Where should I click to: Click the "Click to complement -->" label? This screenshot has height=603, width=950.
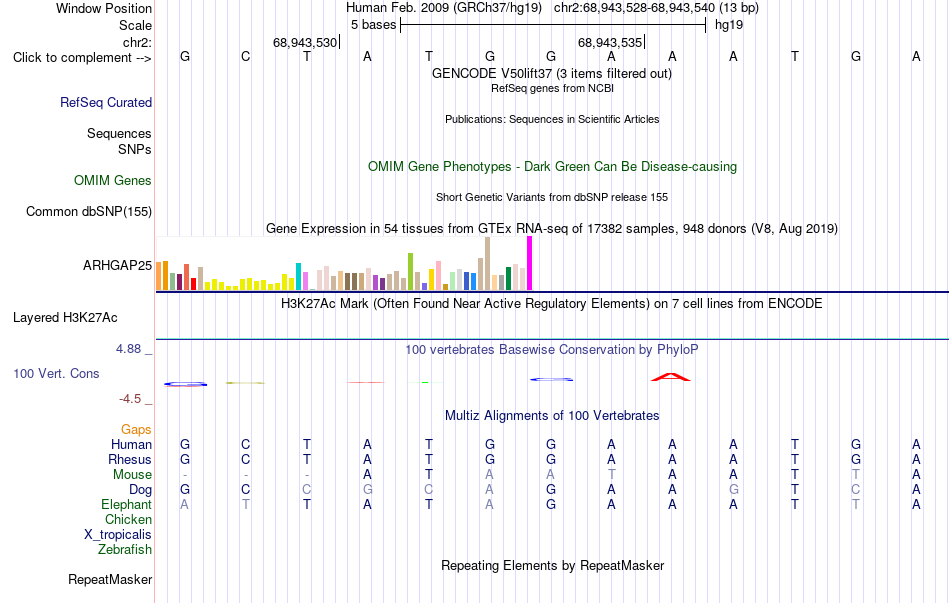82,58
